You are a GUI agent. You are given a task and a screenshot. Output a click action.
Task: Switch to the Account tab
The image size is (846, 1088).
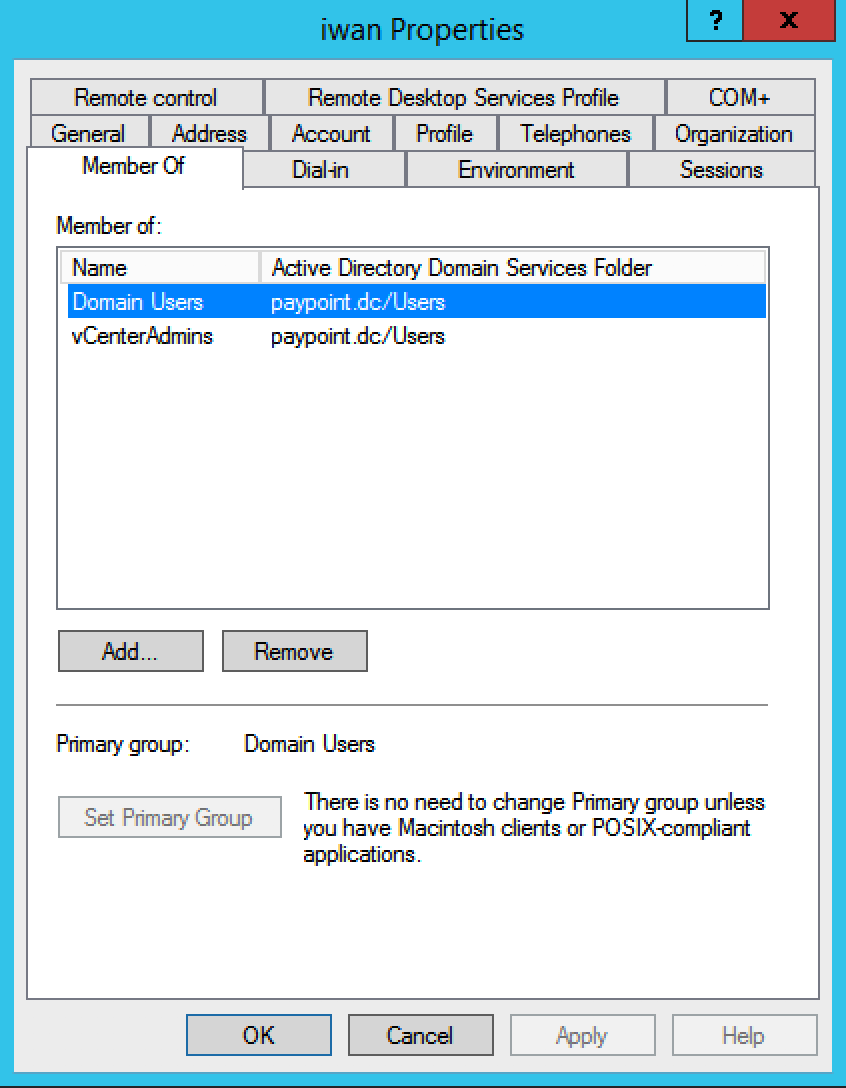coord(331,134)
